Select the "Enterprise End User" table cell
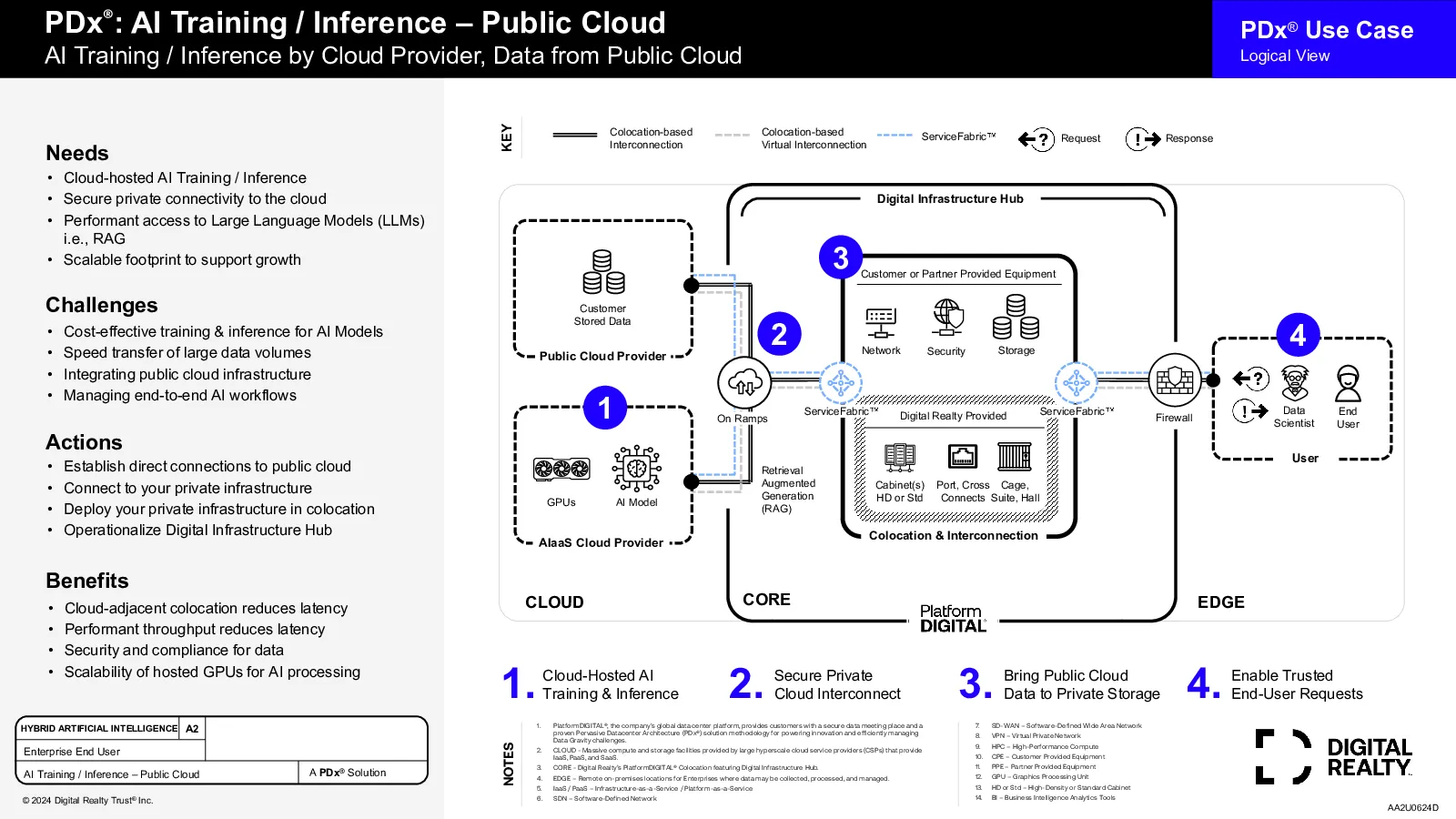Screen dimensions: 1456x819 (111, 751)
